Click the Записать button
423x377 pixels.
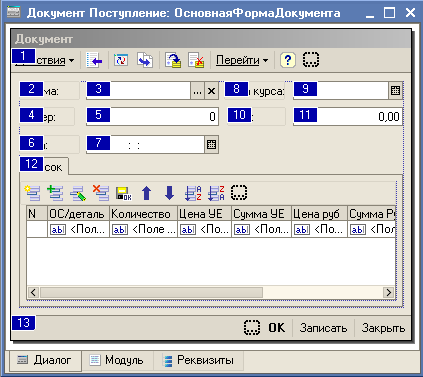click(x=323, y=328)
